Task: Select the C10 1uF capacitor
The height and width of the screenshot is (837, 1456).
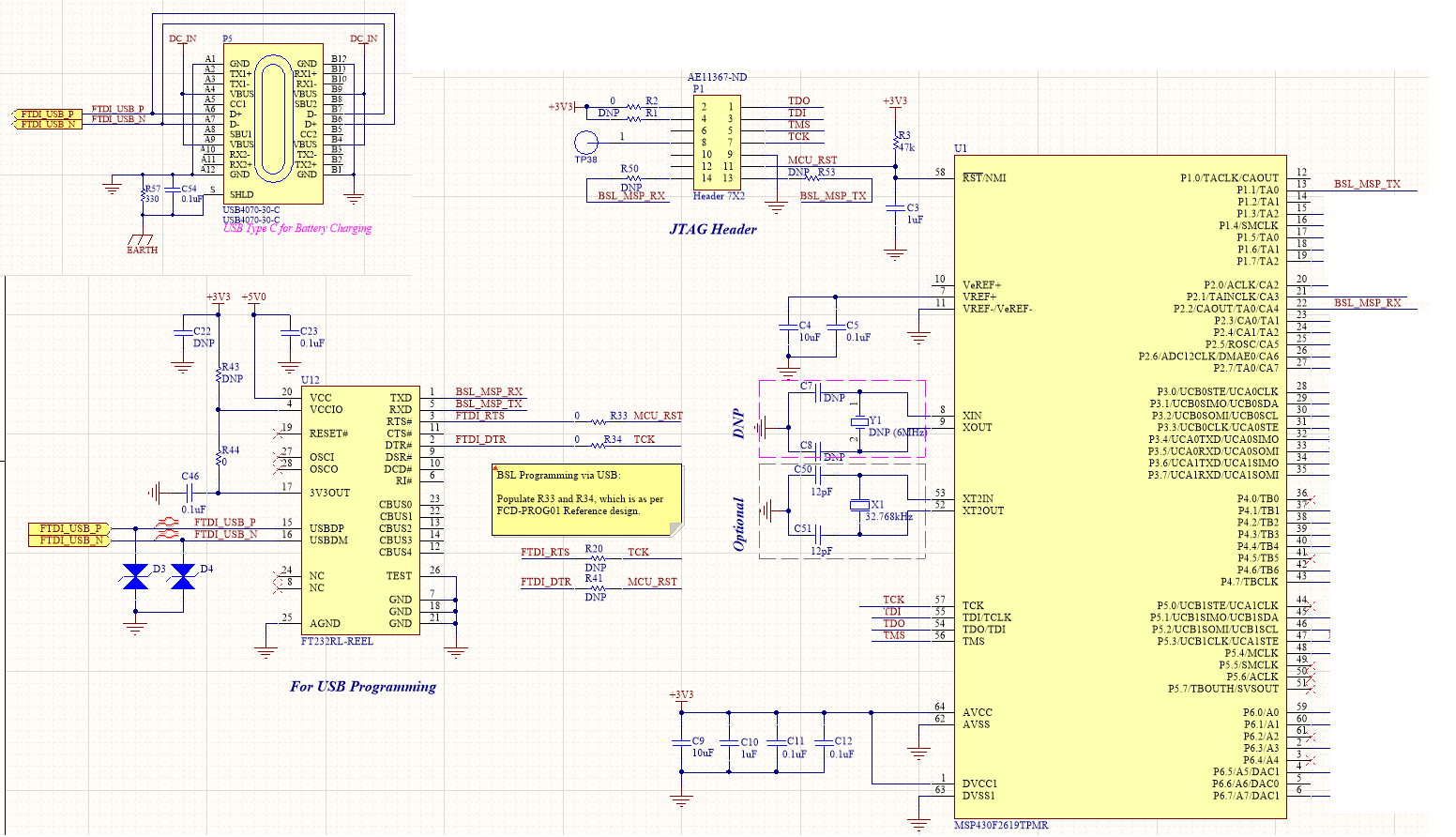Action: [x=729, y=742]
